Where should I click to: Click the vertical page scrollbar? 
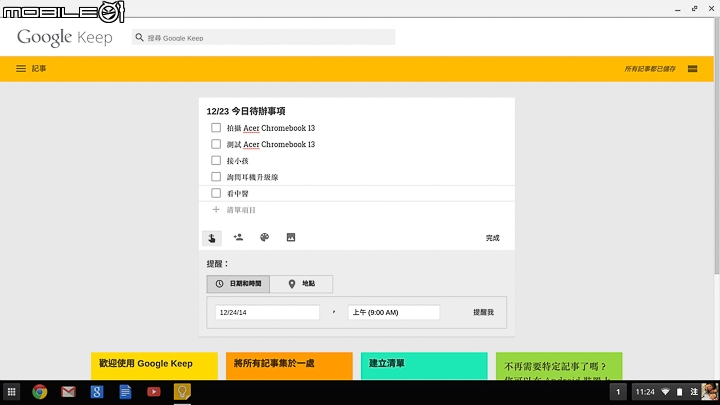(717, 147)
